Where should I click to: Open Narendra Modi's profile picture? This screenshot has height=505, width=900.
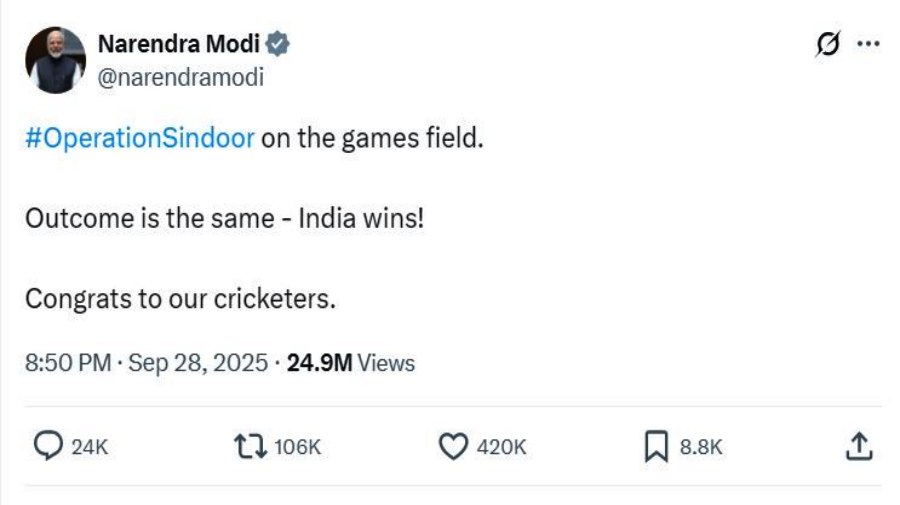(55, 60)
